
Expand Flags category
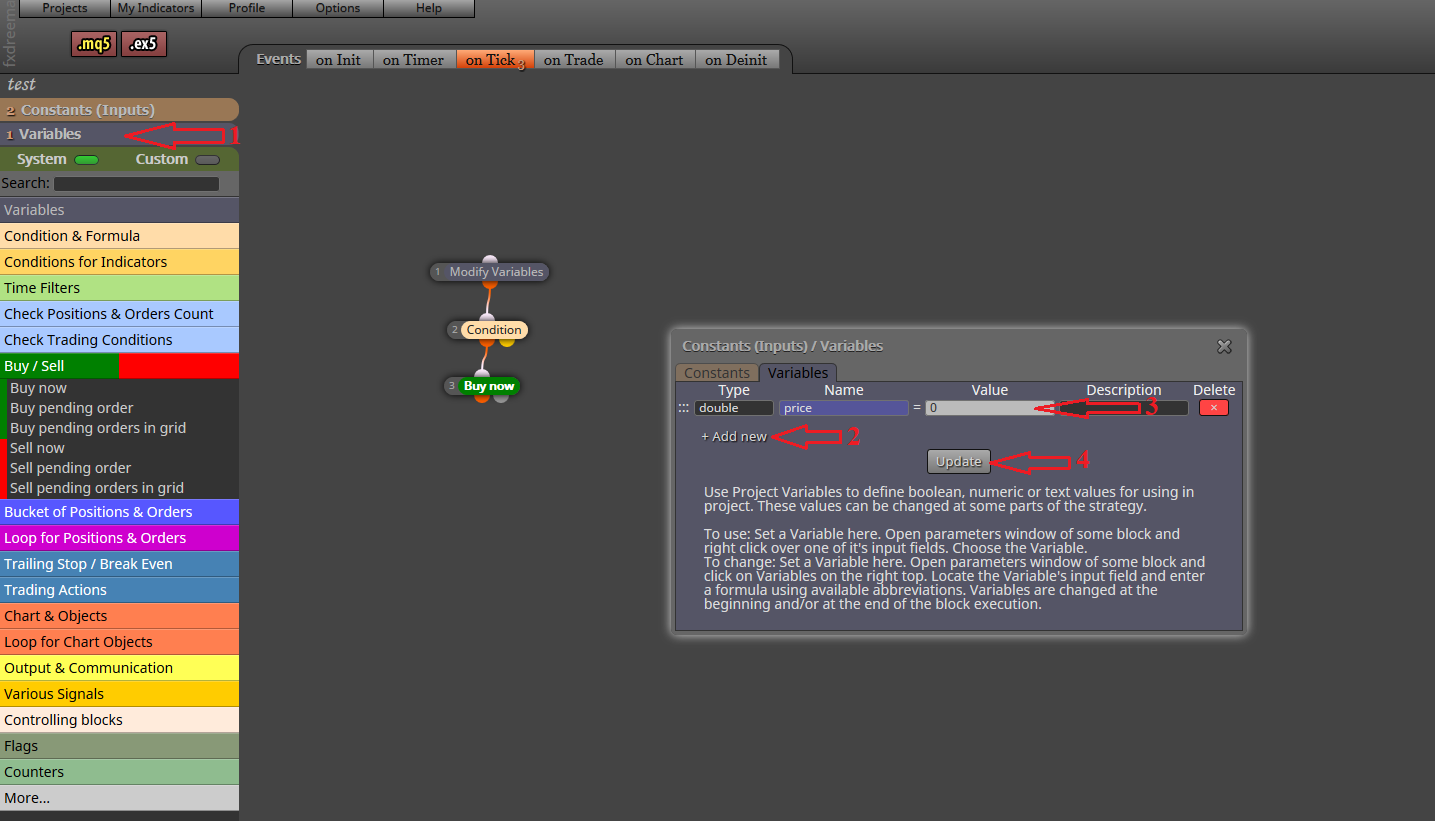(119, 746)
